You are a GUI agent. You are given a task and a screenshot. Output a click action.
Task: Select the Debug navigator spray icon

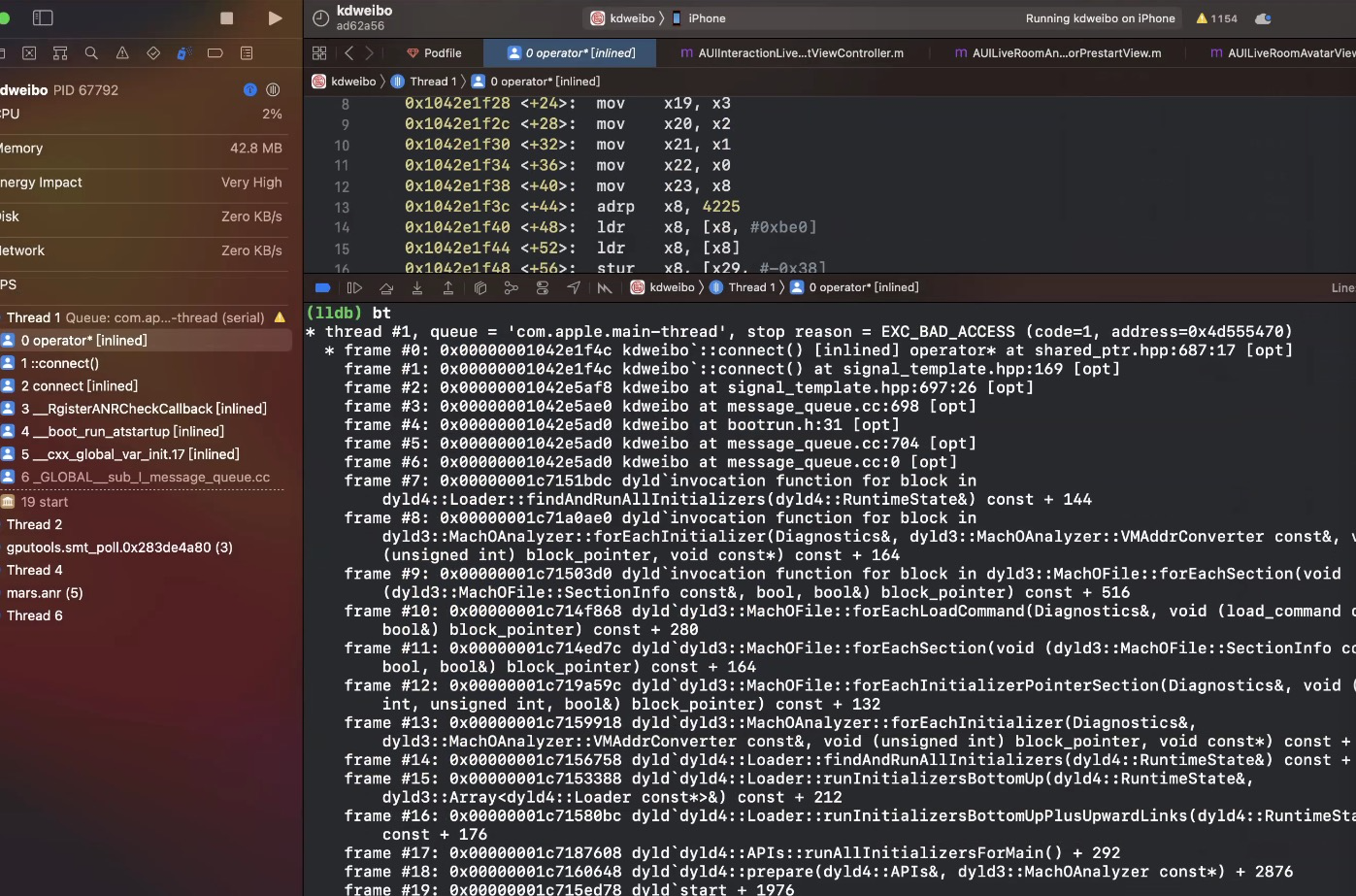[184, 53]
